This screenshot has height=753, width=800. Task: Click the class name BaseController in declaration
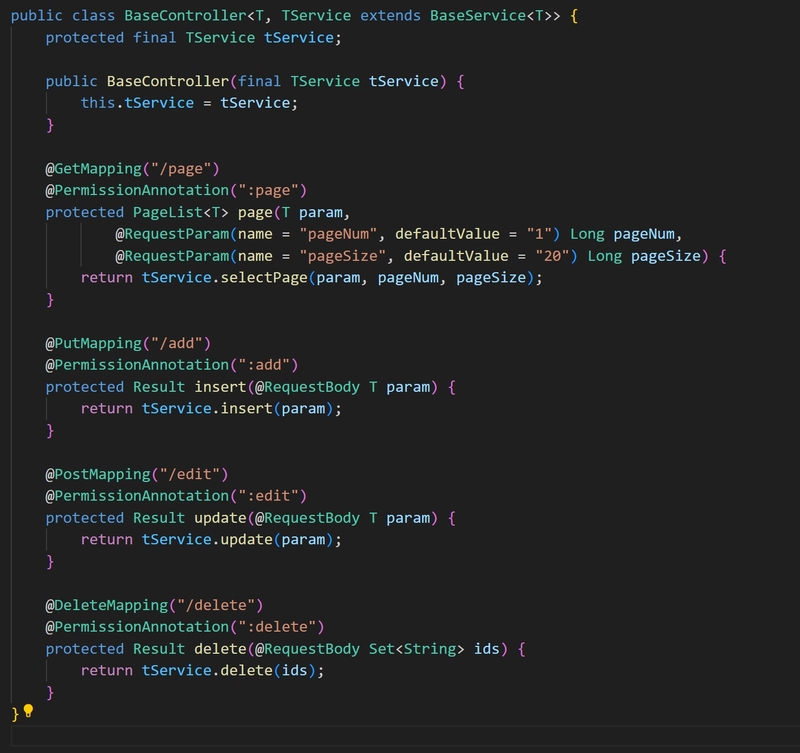pyautogui.click(x=186, y=16)
